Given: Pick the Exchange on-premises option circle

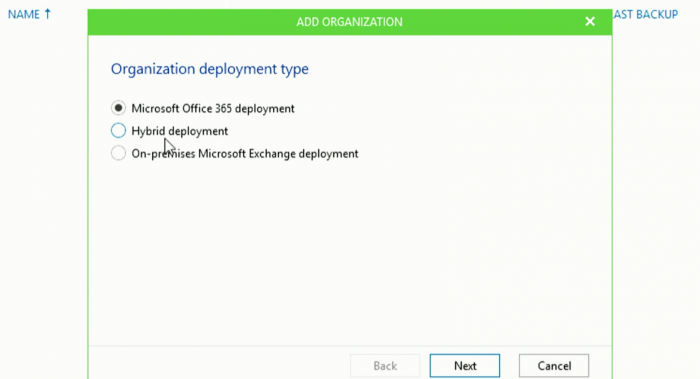Looking at the screenshot, I should pyautogui.click(x=118, y=153).
